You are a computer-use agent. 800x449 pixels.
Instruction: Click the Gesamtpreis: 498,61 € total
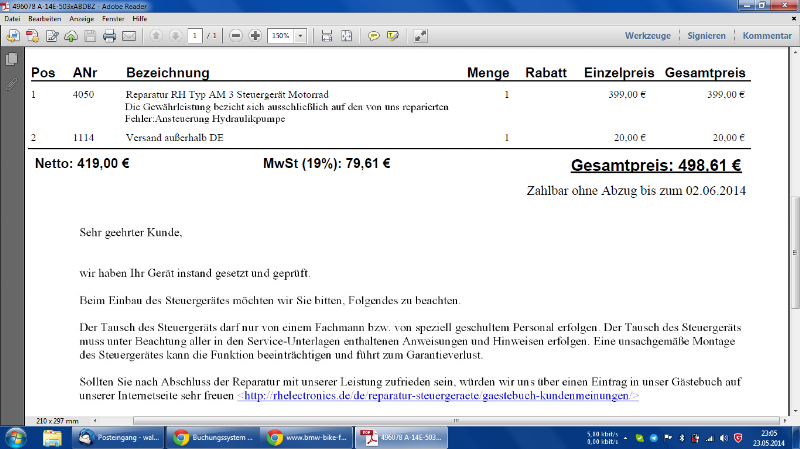656,165
